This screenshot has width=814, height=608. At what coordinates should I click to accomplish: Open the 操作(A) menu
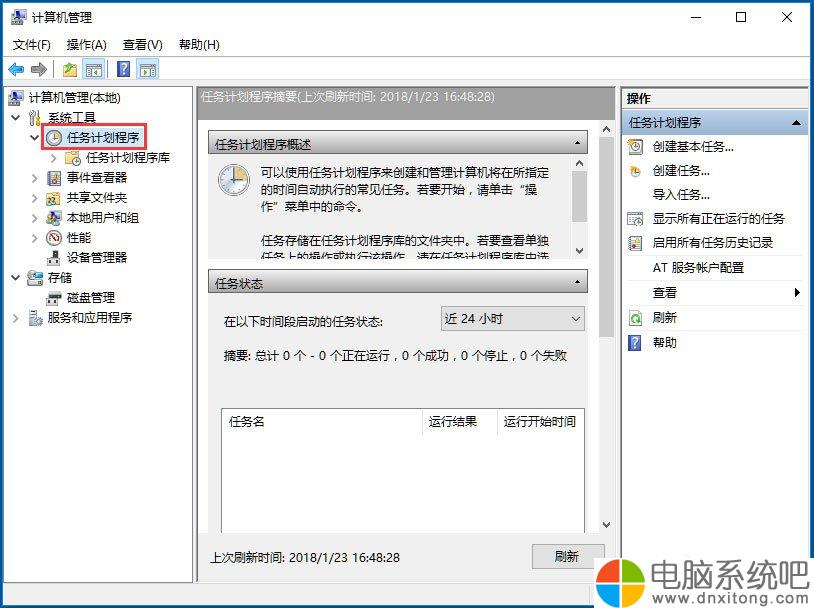[x=86, y=45]
